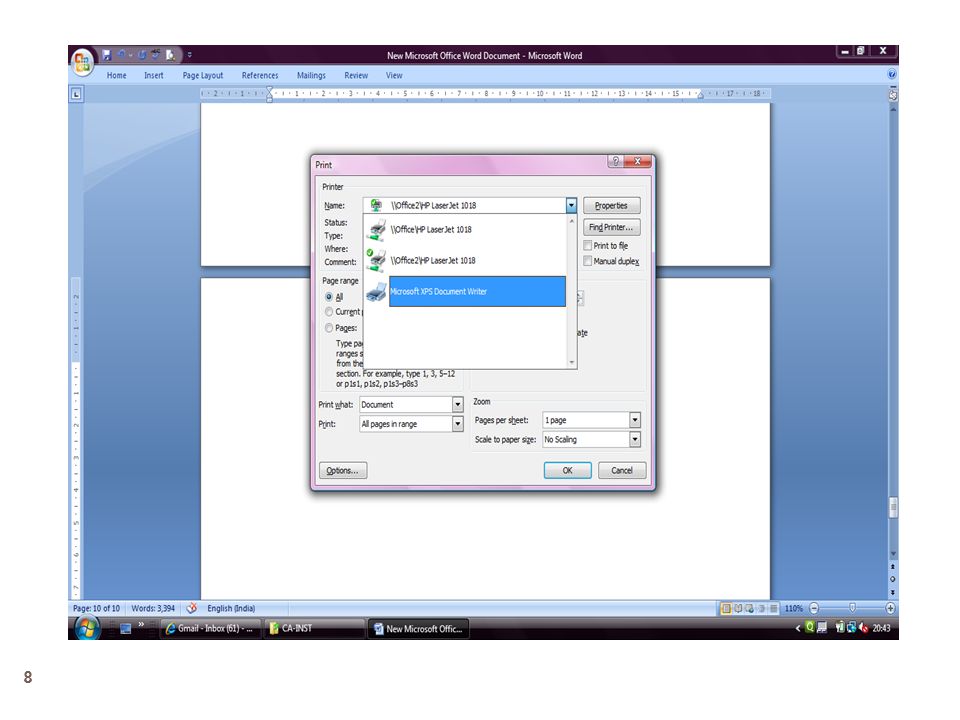Open the Mailings ribbon tab
The image size is (960, 720).
tap(311, 76)
